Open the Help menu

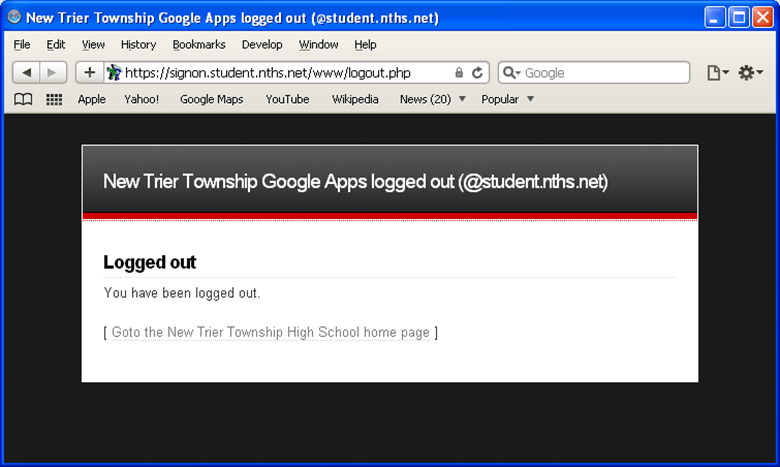click(x=365, y=45)
